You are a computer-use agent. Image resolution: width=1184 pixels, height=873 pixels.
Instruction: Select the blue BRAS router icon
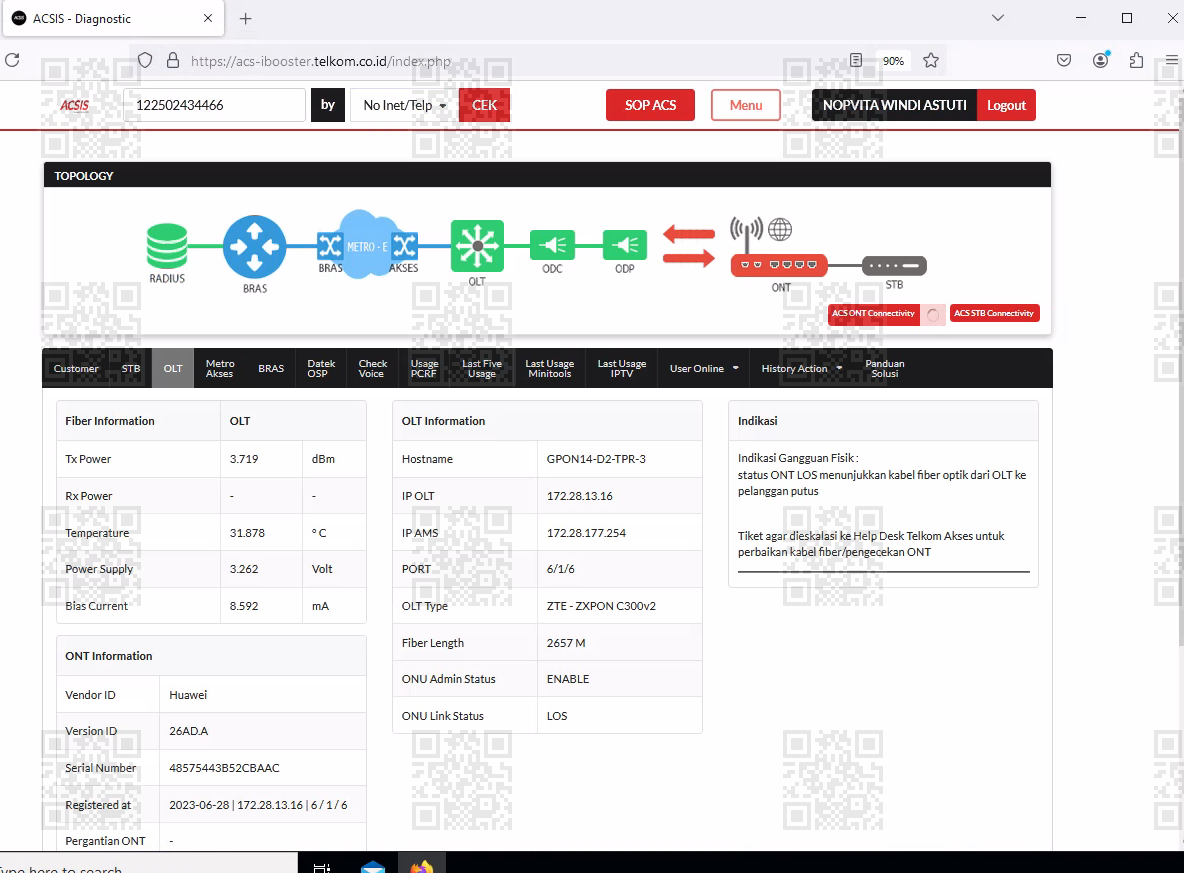254,247
